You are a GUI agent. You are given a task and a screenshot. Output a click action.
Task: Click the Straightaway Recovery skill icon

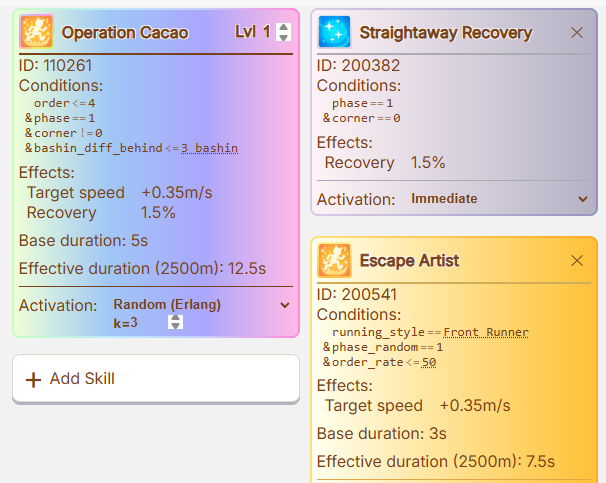pyautogui.click(x=334, y=32)
